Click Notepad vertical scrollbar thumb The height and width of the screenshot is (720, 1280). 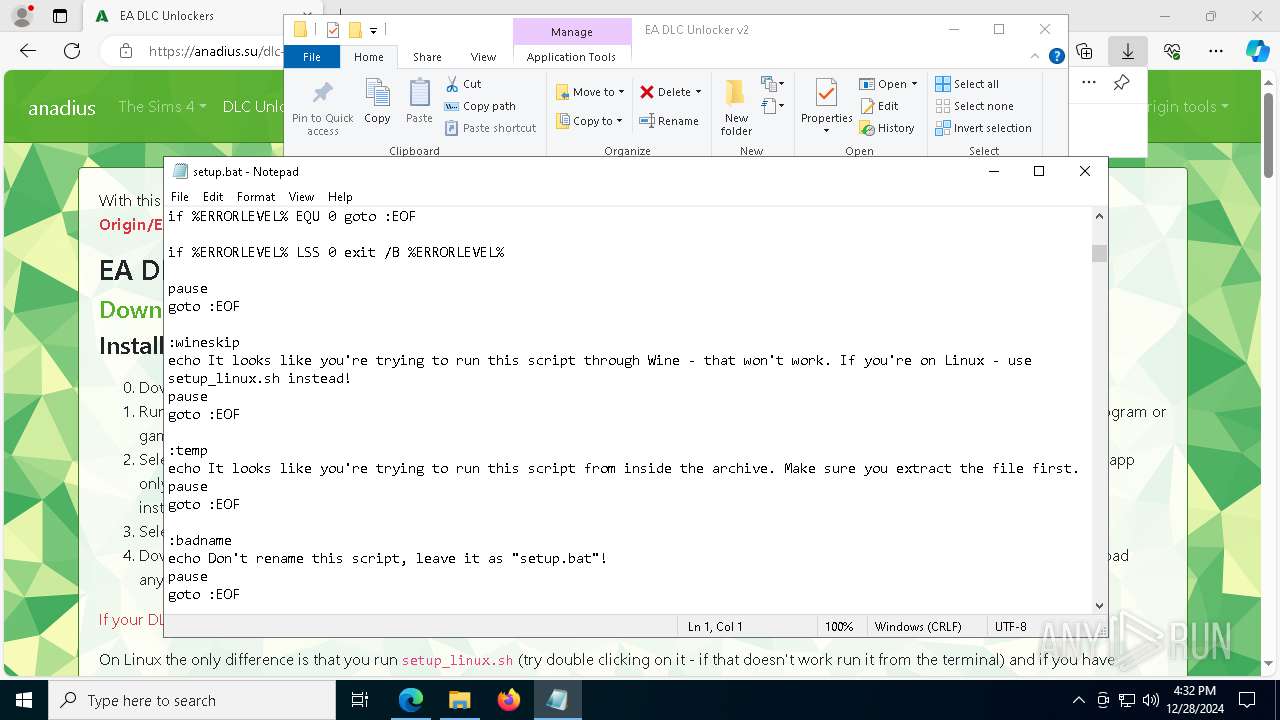pos(1099,253)
